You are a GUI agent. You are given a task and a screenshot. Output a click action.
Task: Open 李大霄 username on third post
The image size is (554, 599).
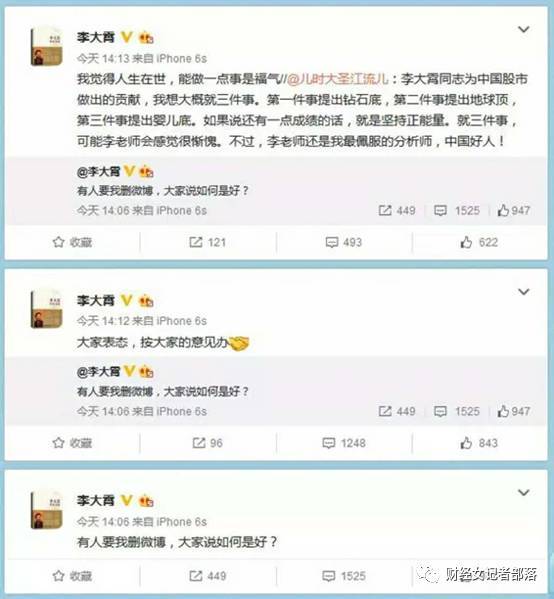96,500
